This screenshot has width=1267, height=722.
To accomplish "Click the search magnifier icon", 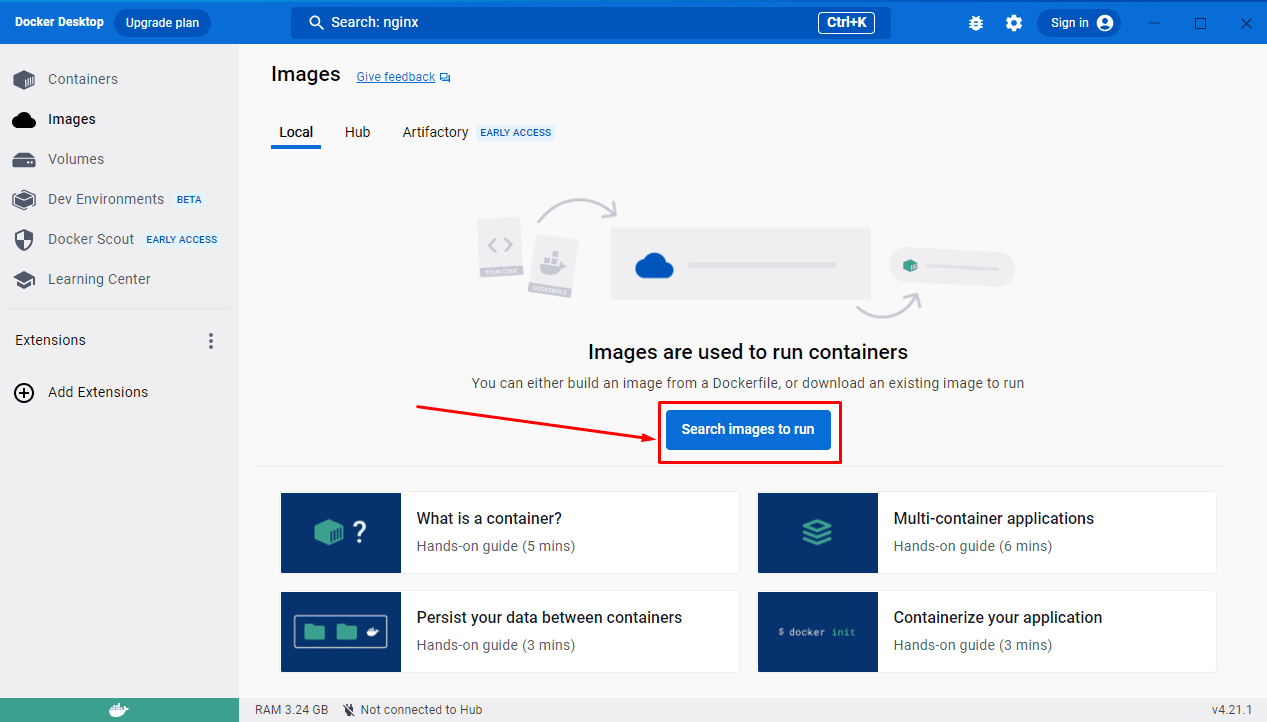I will 316,22.
